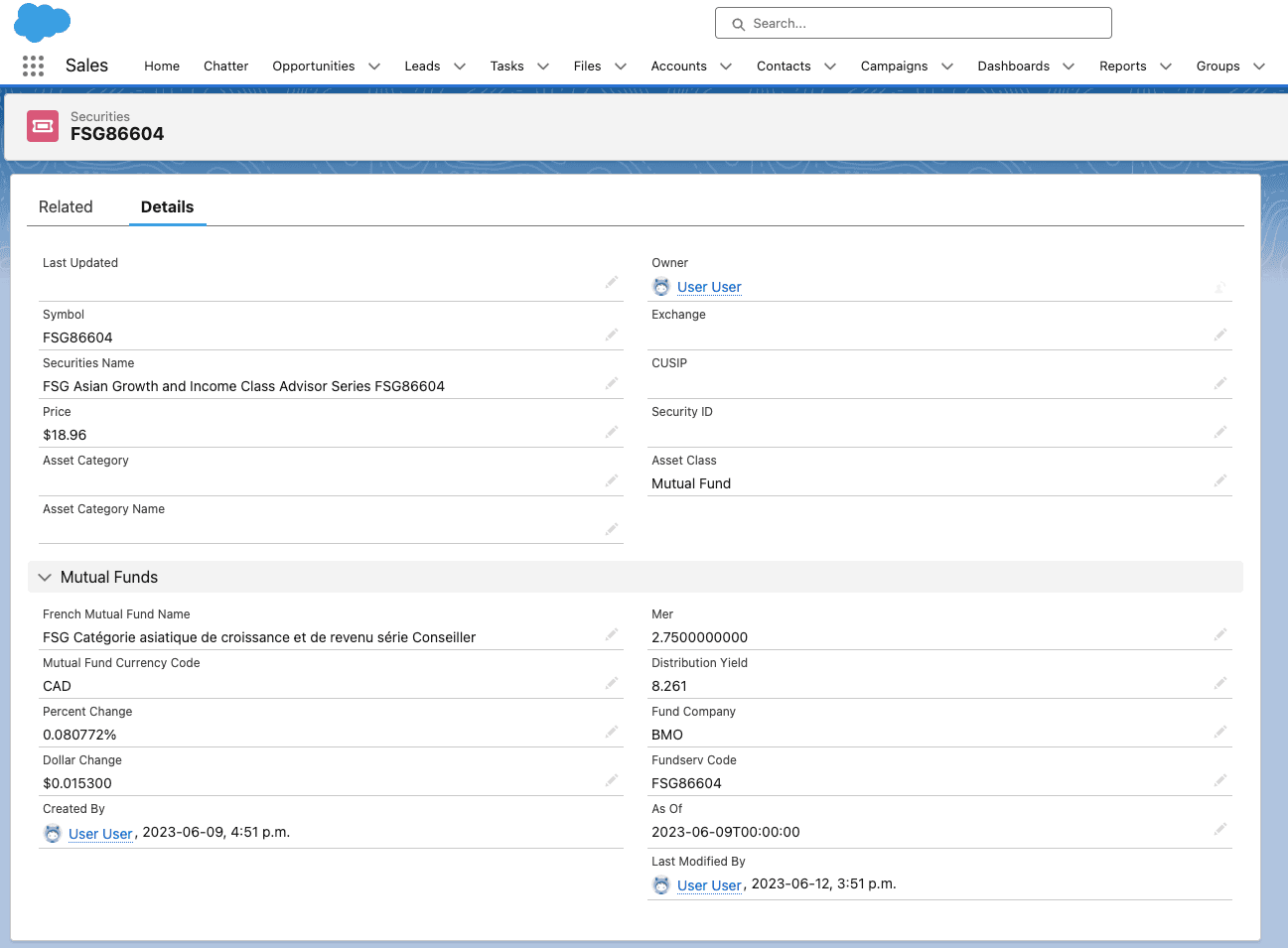Click the magnifier icon in search bar
Viewport: 1288px width, 948px height.
(738, 24)
